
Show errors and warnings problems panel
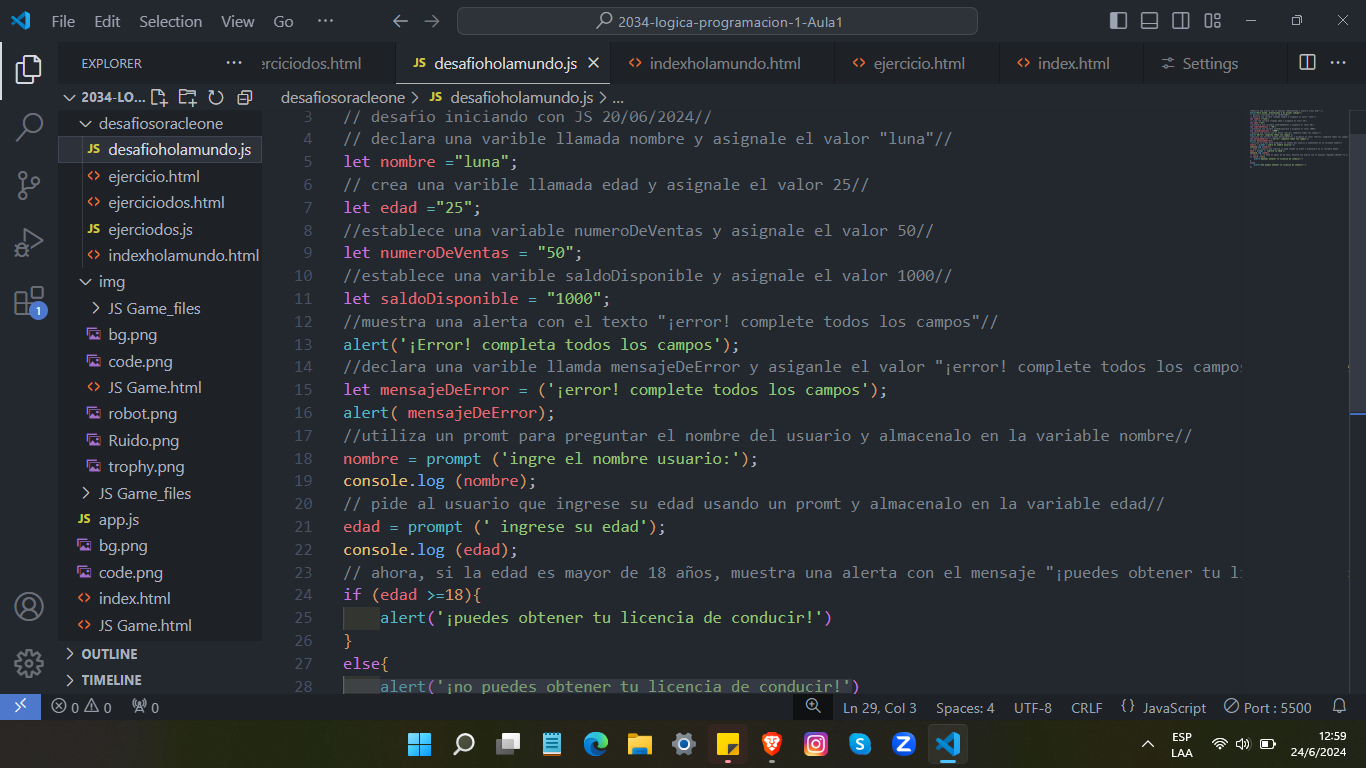82,707
